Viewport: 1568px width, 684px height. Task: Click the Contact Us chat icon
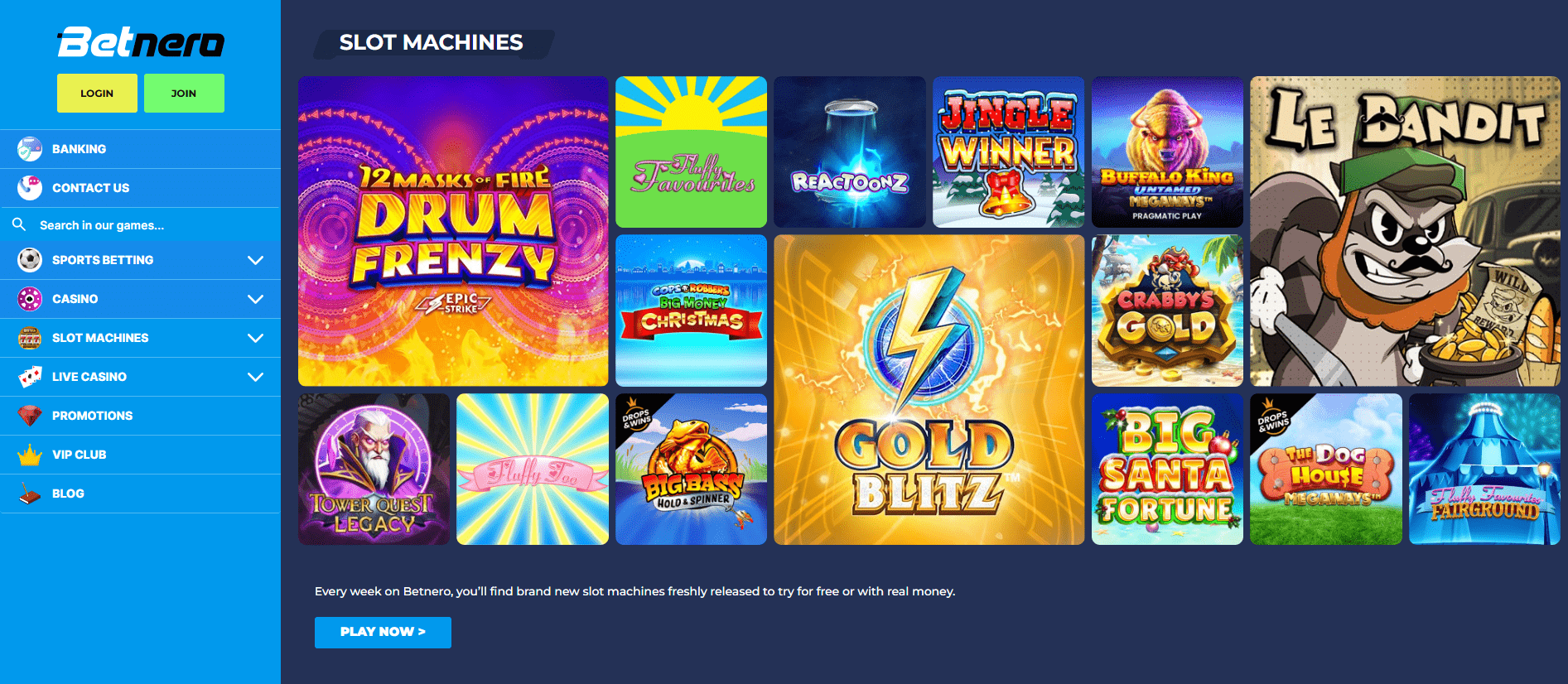pyautogui.click(x=30, y=188)
